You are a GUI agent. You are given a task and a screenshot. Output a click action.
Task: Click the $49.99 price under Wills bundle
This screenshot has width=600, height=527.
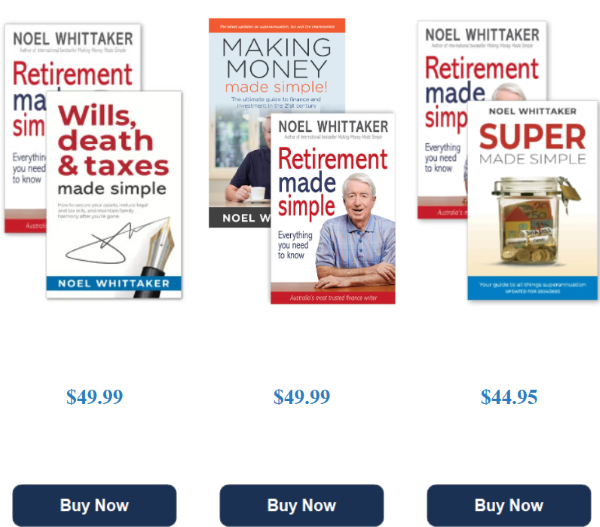pyautogui.click(x=95, y=397)
